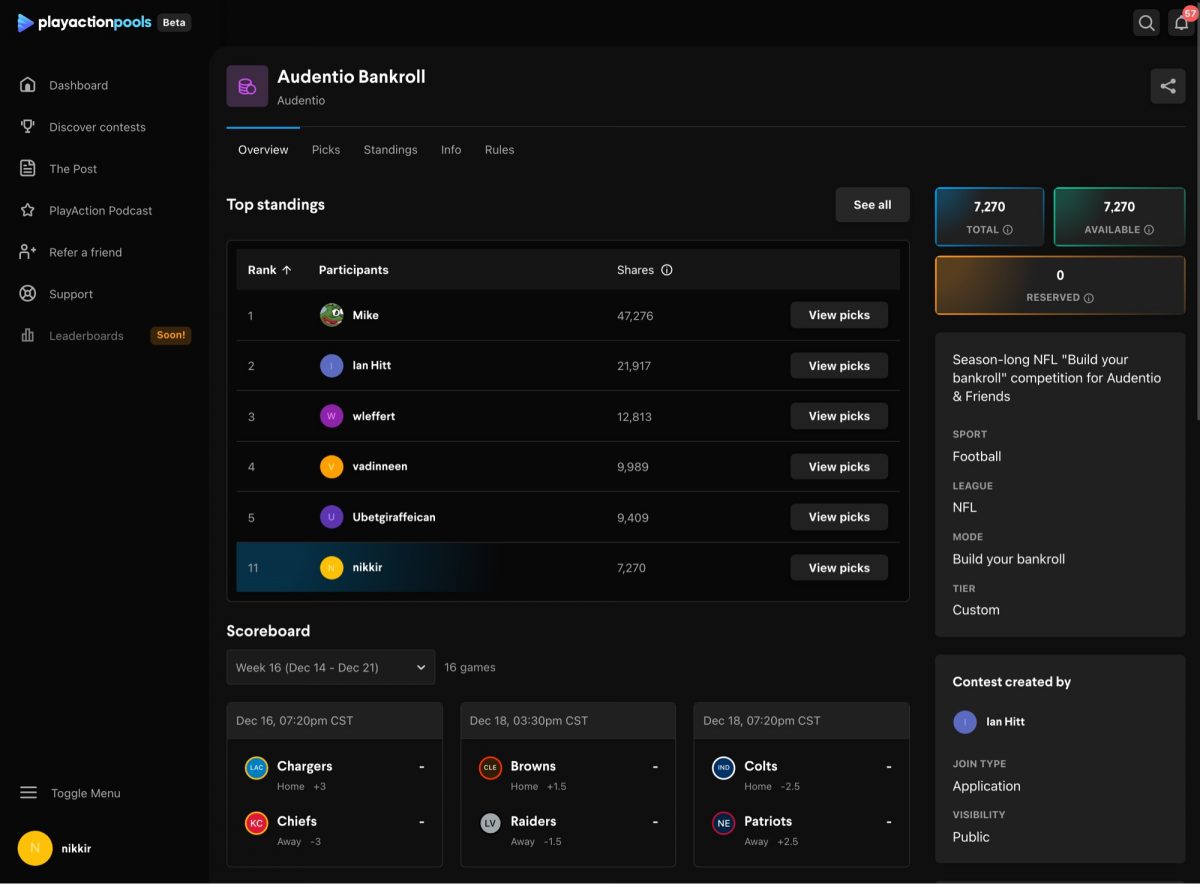
Task: Click the Toggle Menu hamburger icon
Action: pos(28,793)
